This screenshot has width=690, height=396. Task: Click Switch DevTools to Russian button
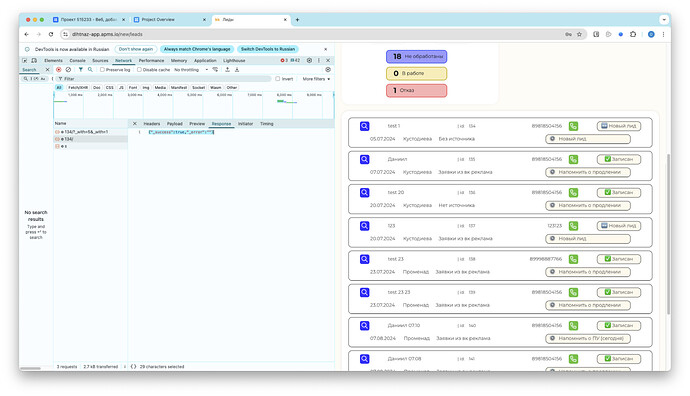pos(268,49)
